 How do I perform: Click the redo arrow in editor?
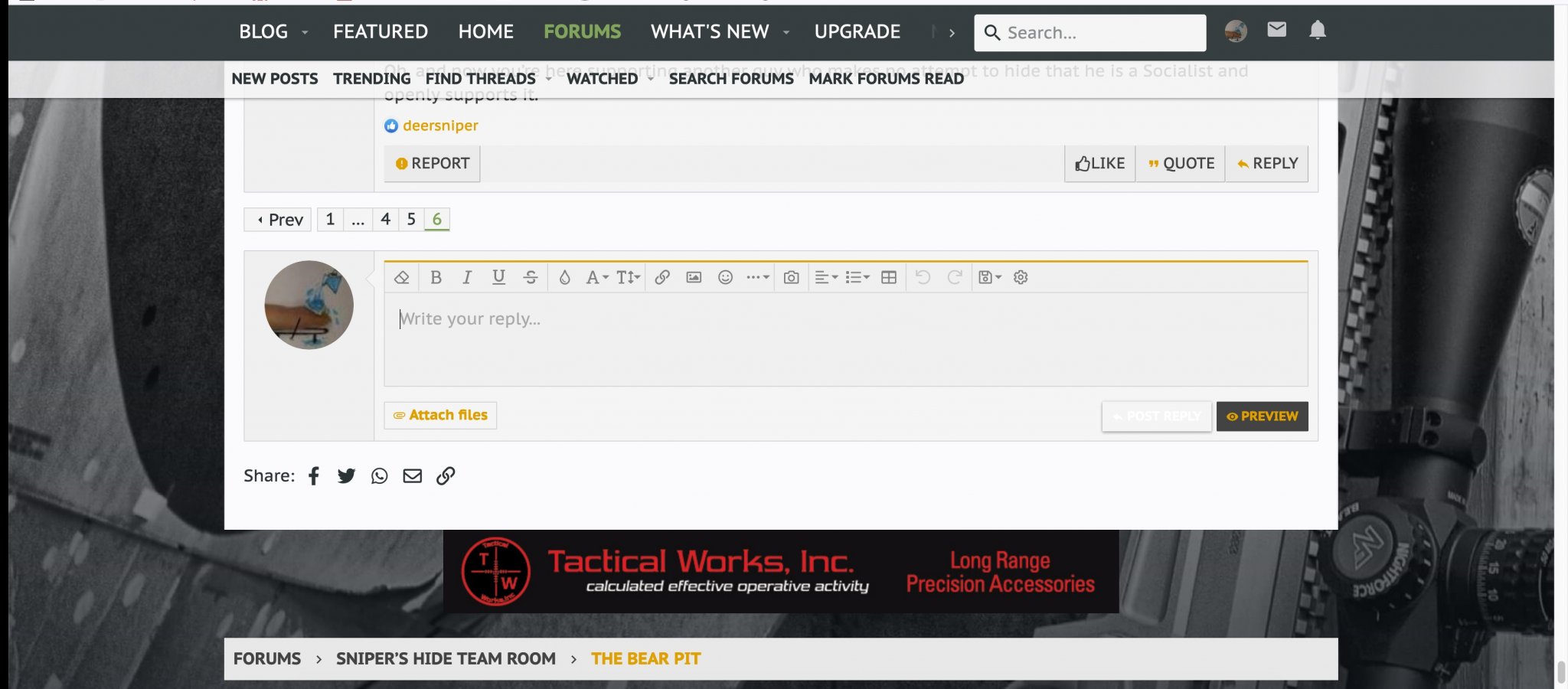[955, 277]
